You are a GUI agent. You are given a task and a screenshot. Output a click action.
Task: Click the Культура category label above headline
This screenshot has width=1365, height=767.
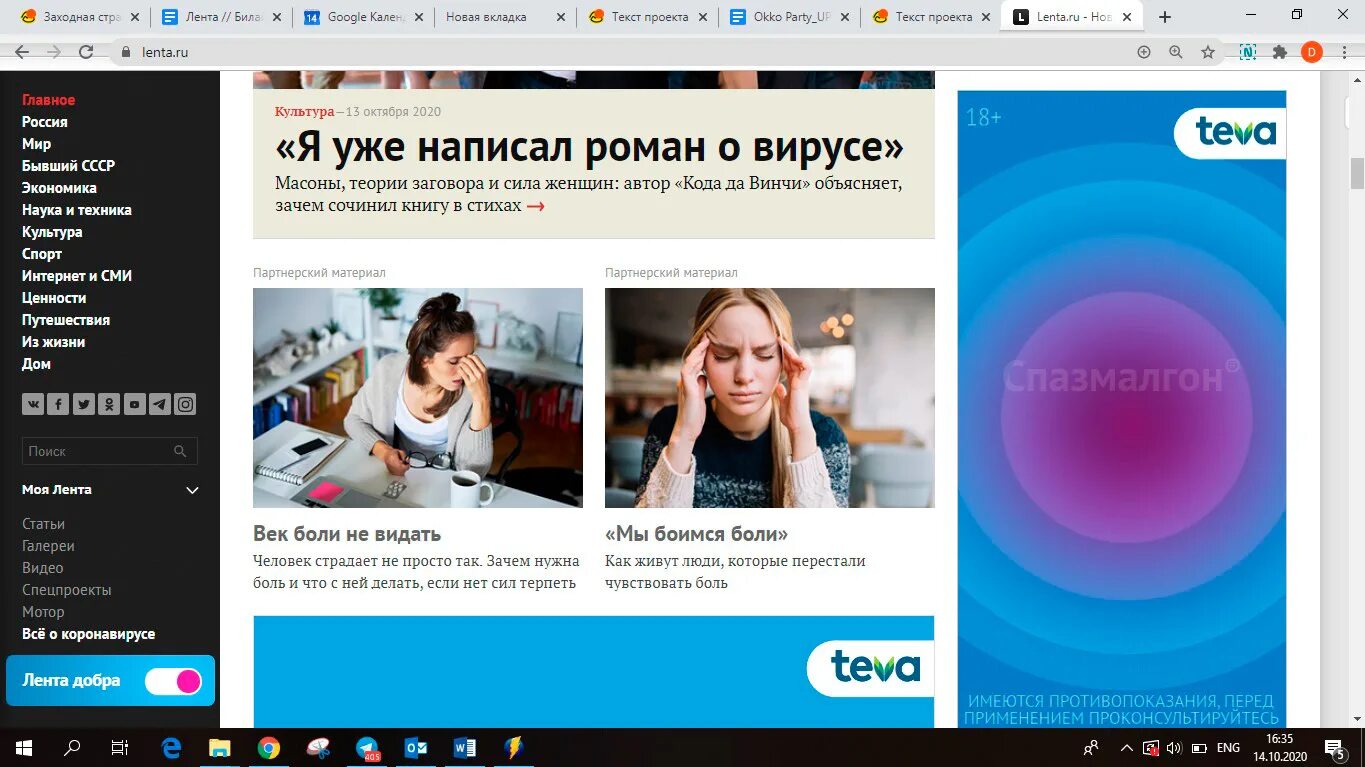tap(304, 111)
